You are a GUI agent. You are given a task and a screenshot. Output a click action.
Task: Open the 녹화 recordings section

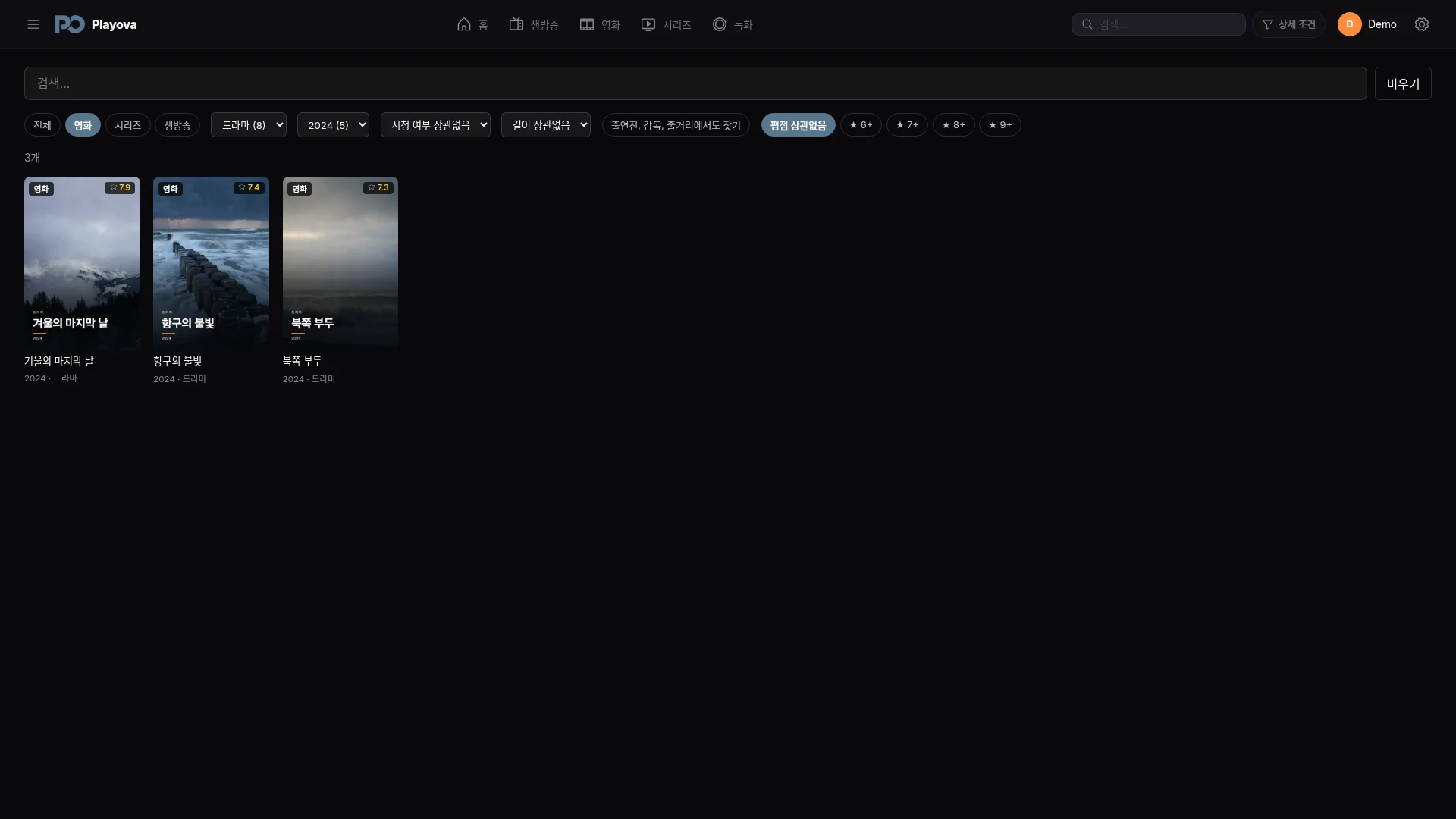point(733,24)
